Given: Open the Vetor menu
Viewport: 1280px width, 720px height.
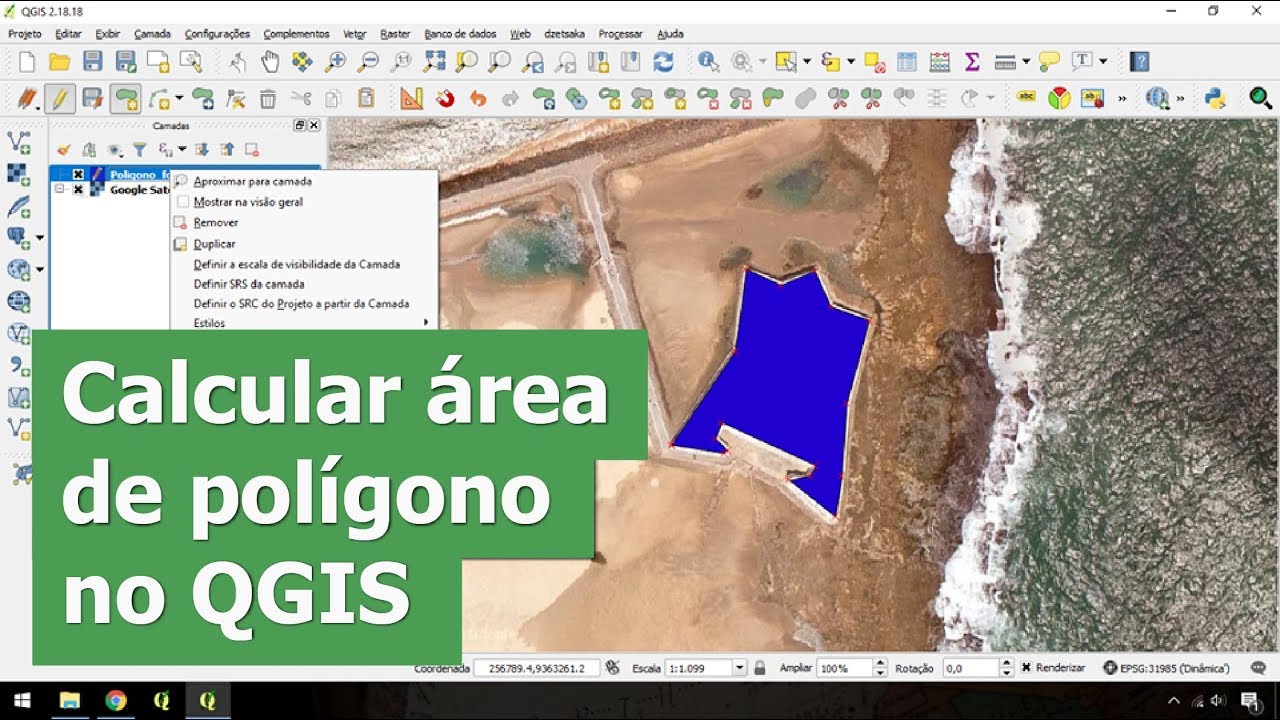Looking at the screenshot, I should (x=354, y=34).
